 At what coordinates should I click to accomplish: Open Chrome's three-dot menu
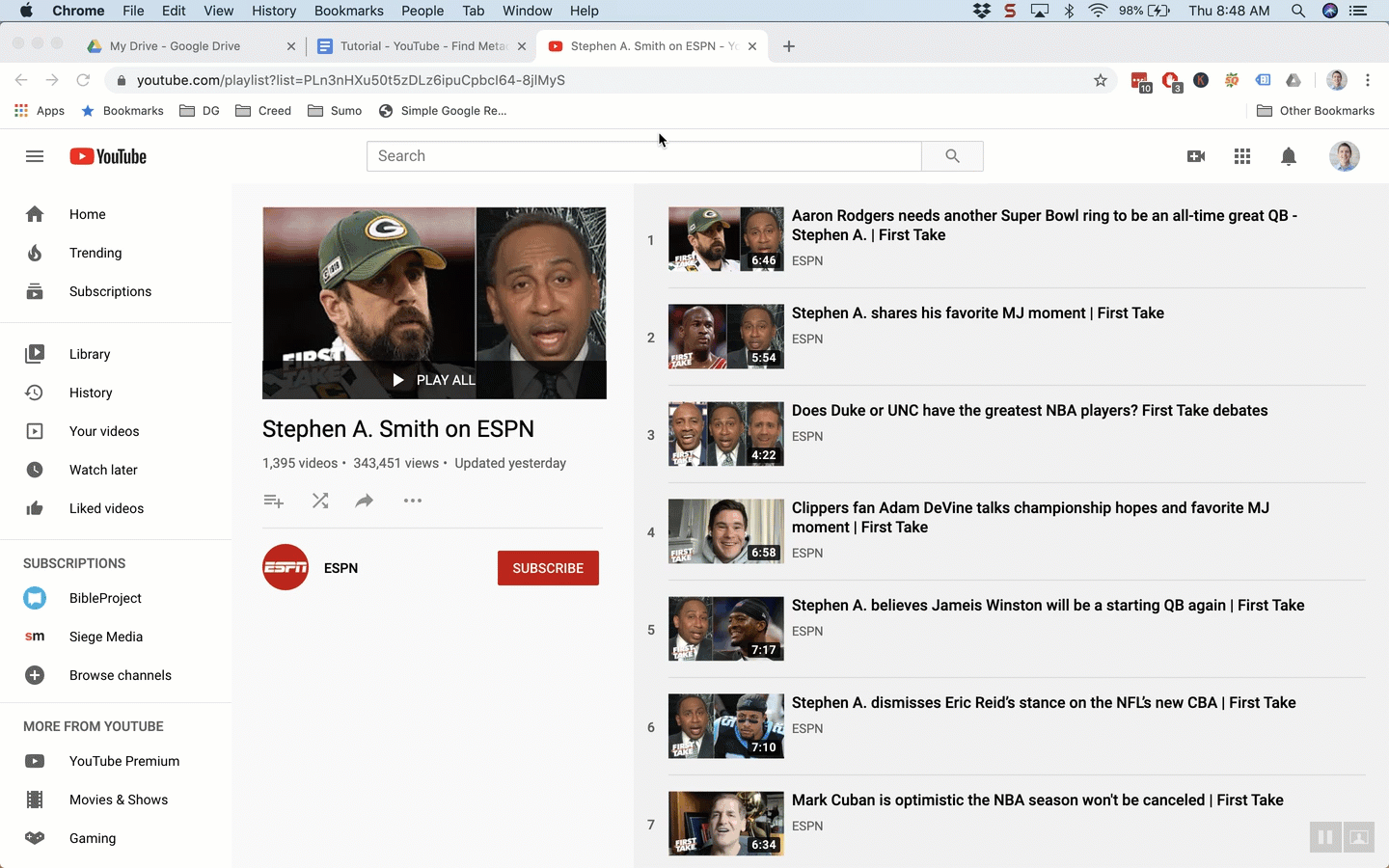pos(1368,80)
